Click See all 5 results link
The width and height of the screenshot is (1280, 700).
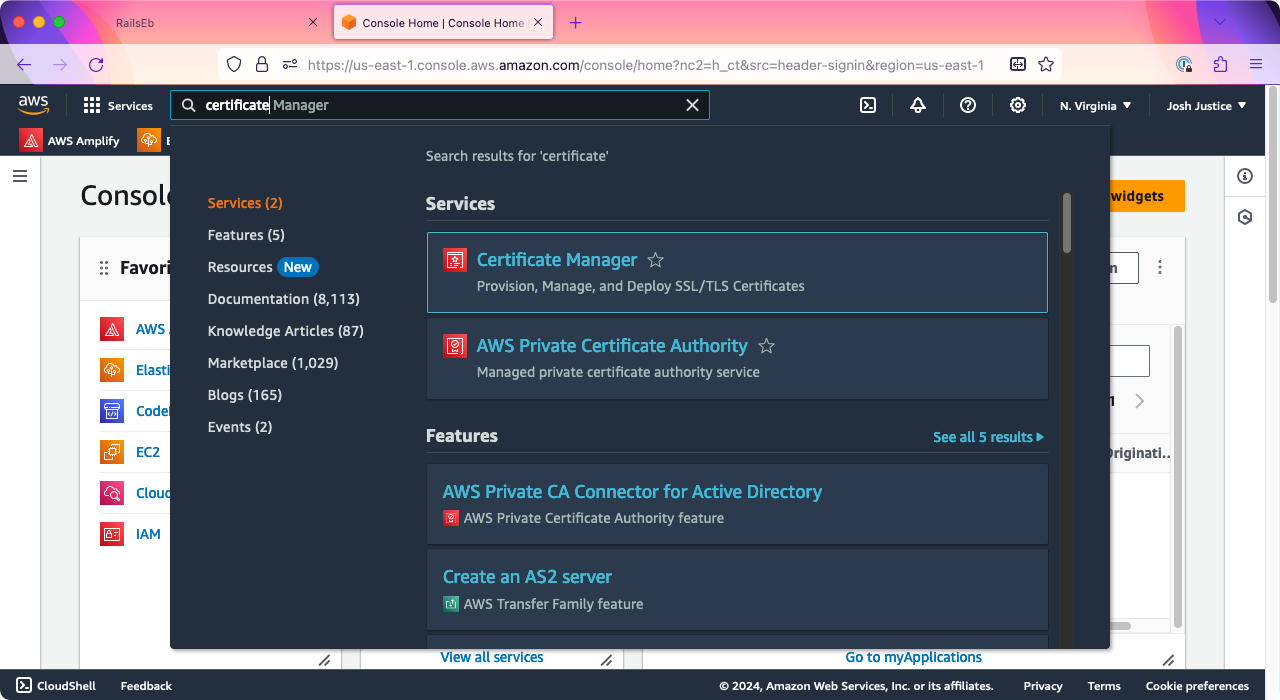(x=988, y=437)
